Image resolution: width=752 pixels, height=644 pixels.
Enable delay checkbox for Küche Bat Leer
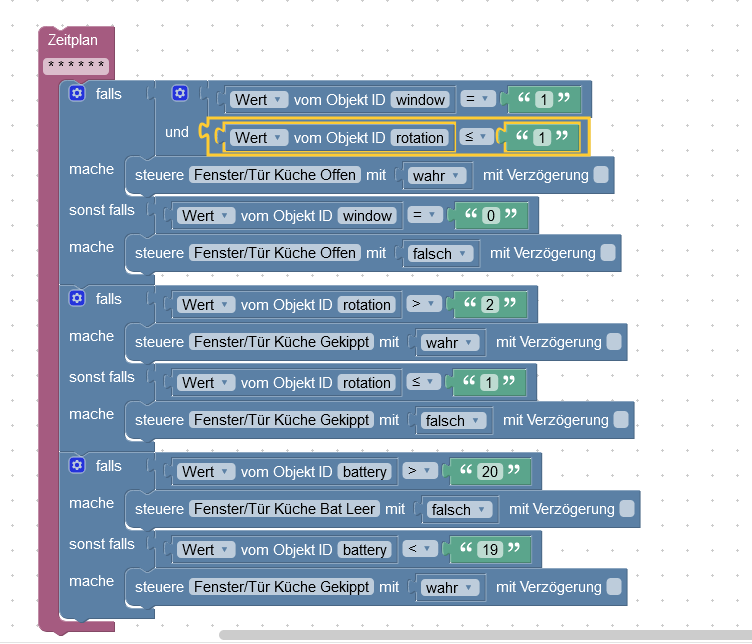(626, 509)
